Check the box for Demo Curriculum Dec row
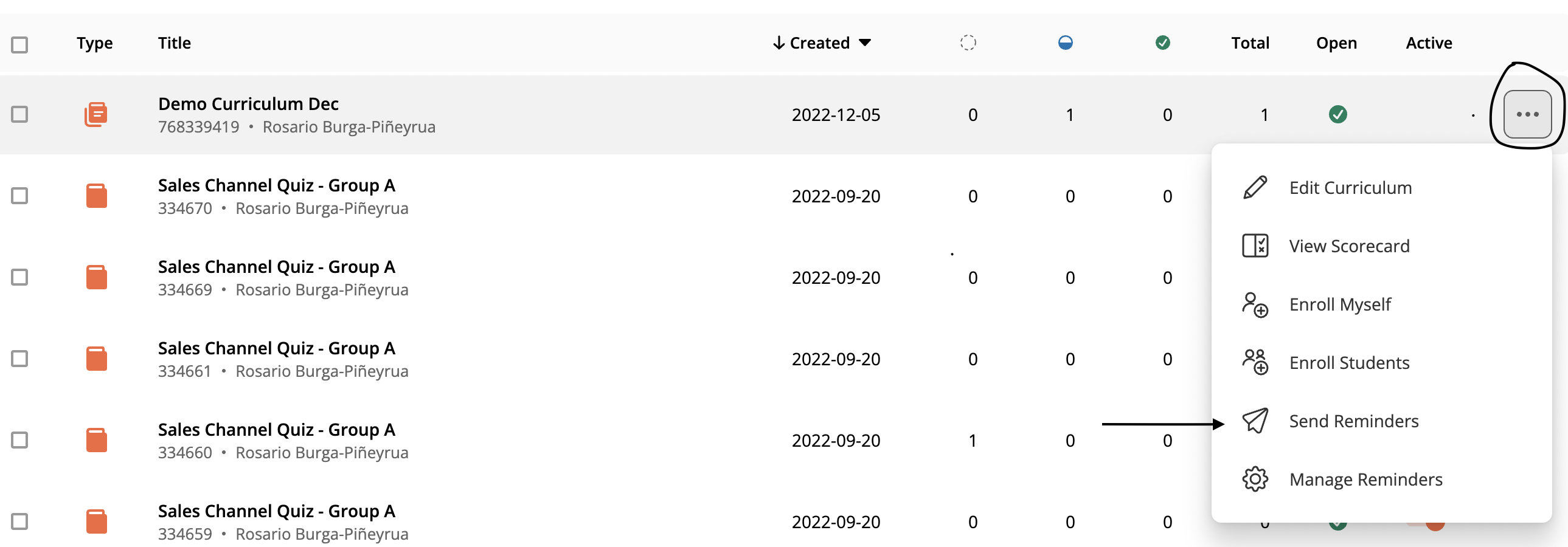This screenshot has width=1568, height=547. (19, 114)
